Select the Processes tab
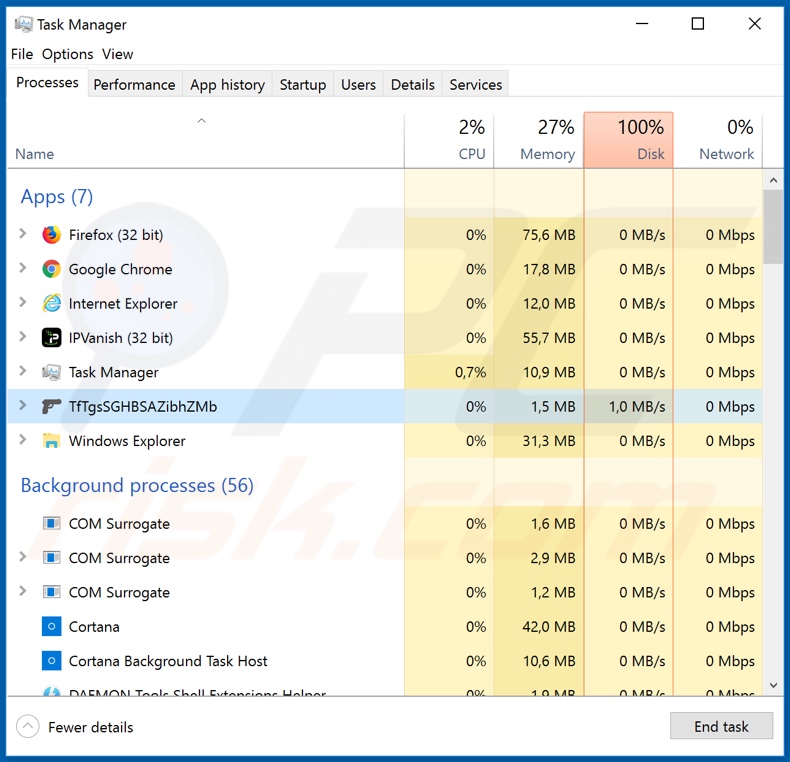This screenshot has width=790, height=762. (47, 82)
